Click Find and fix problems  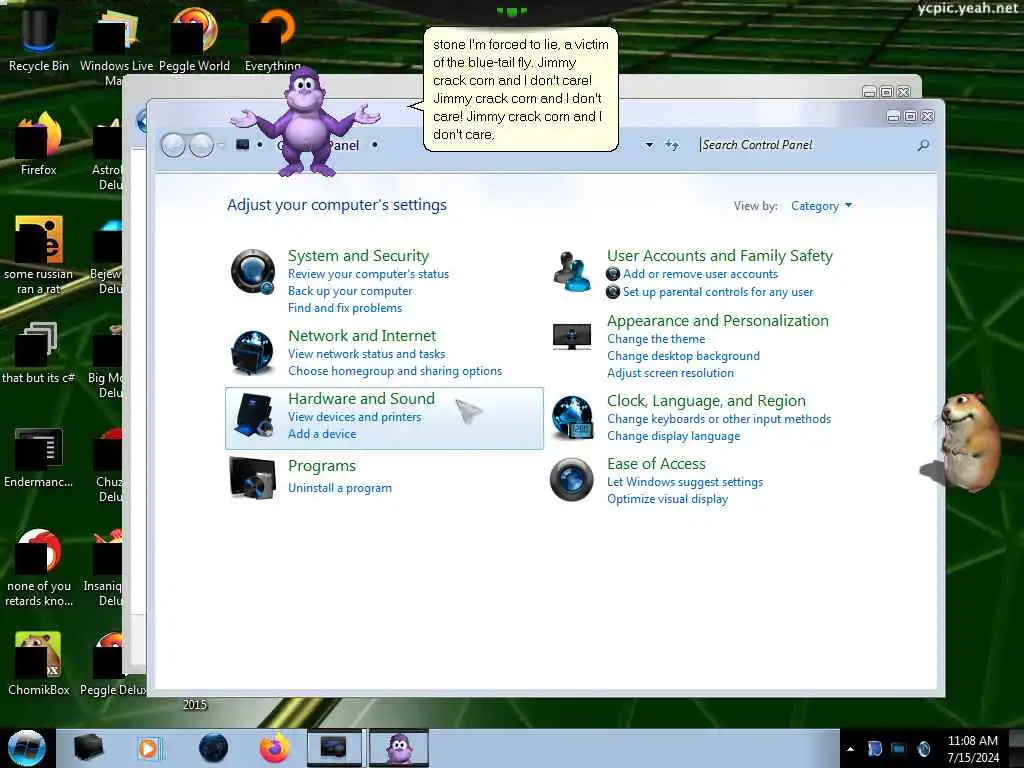[x=345, y=308]
